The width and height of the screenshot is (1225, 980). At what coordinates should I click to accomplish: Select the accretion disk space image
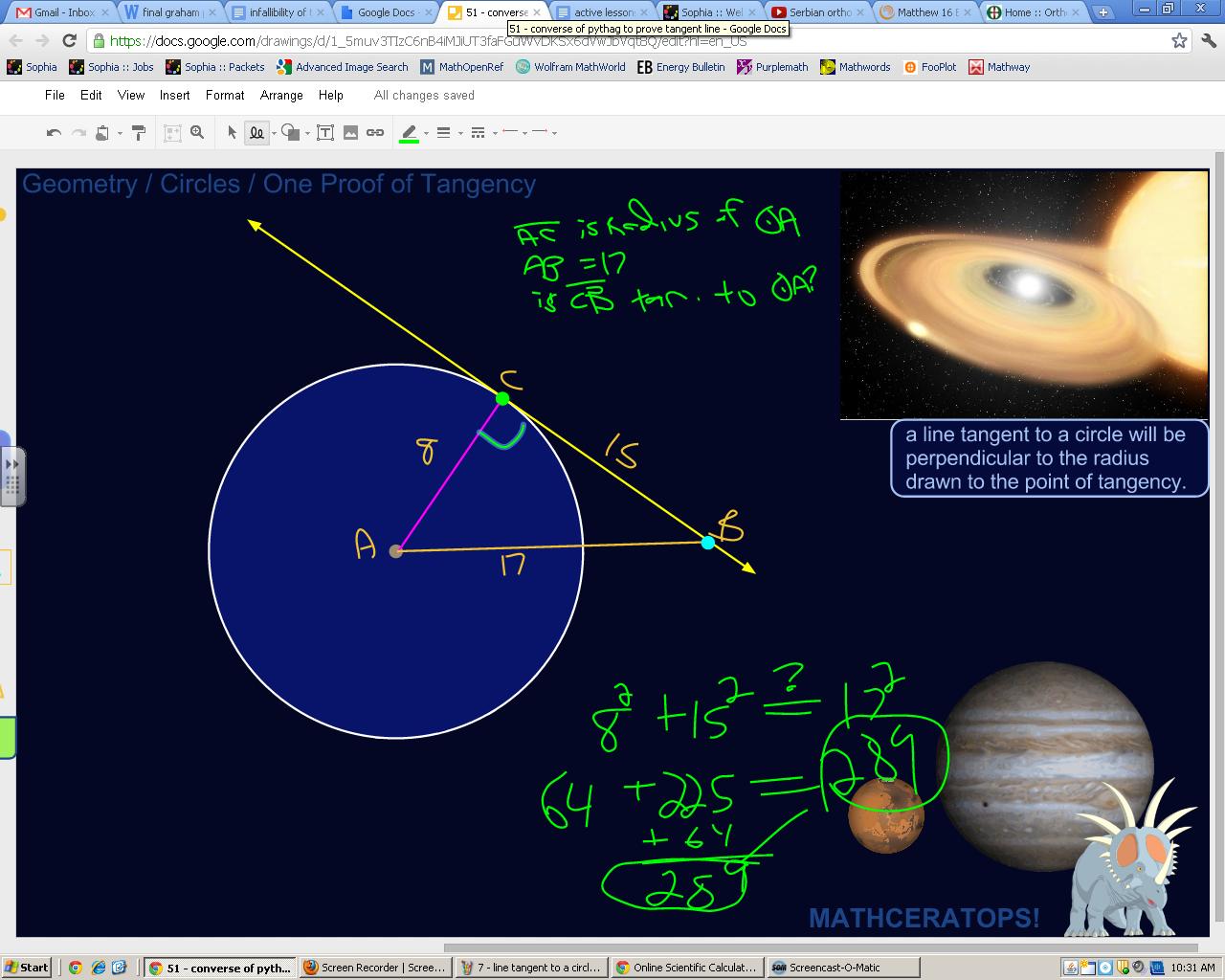[1024, 295]
